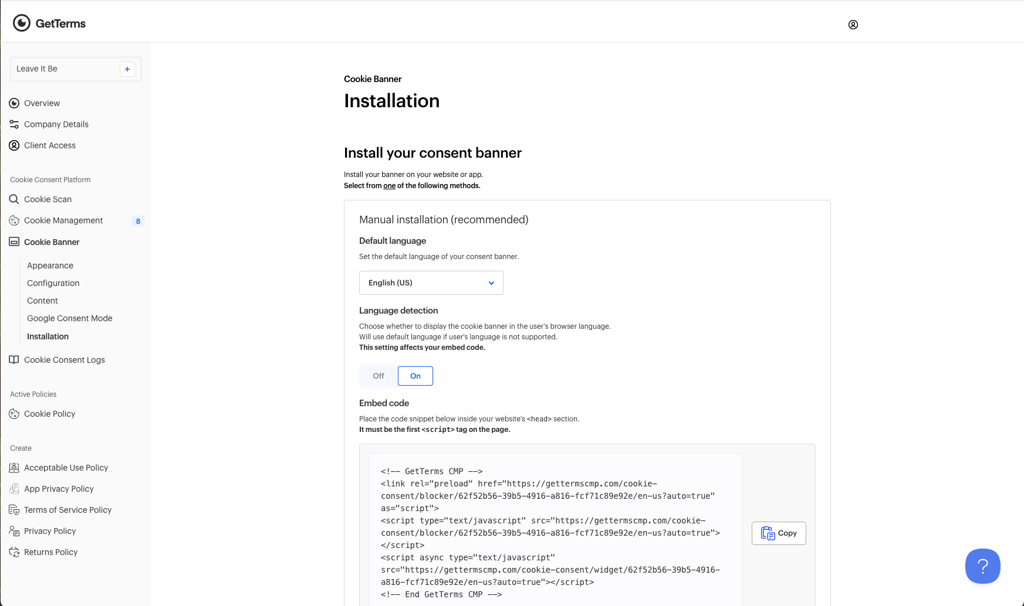Go to Company Details
This screenshot has height=606, width=1024.
pos(56,124)
